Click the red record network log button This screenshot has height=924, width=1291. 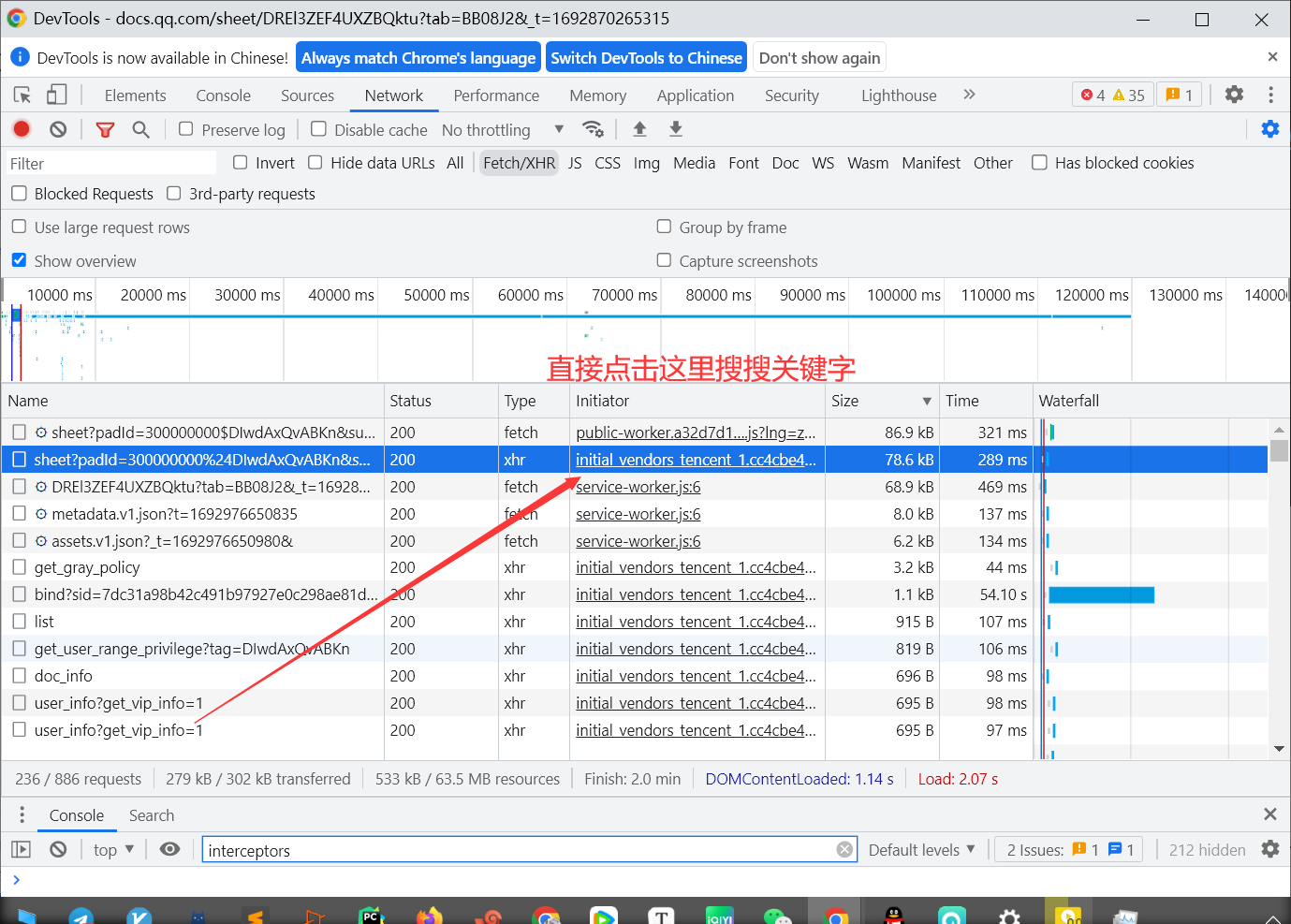coord(22,129)
